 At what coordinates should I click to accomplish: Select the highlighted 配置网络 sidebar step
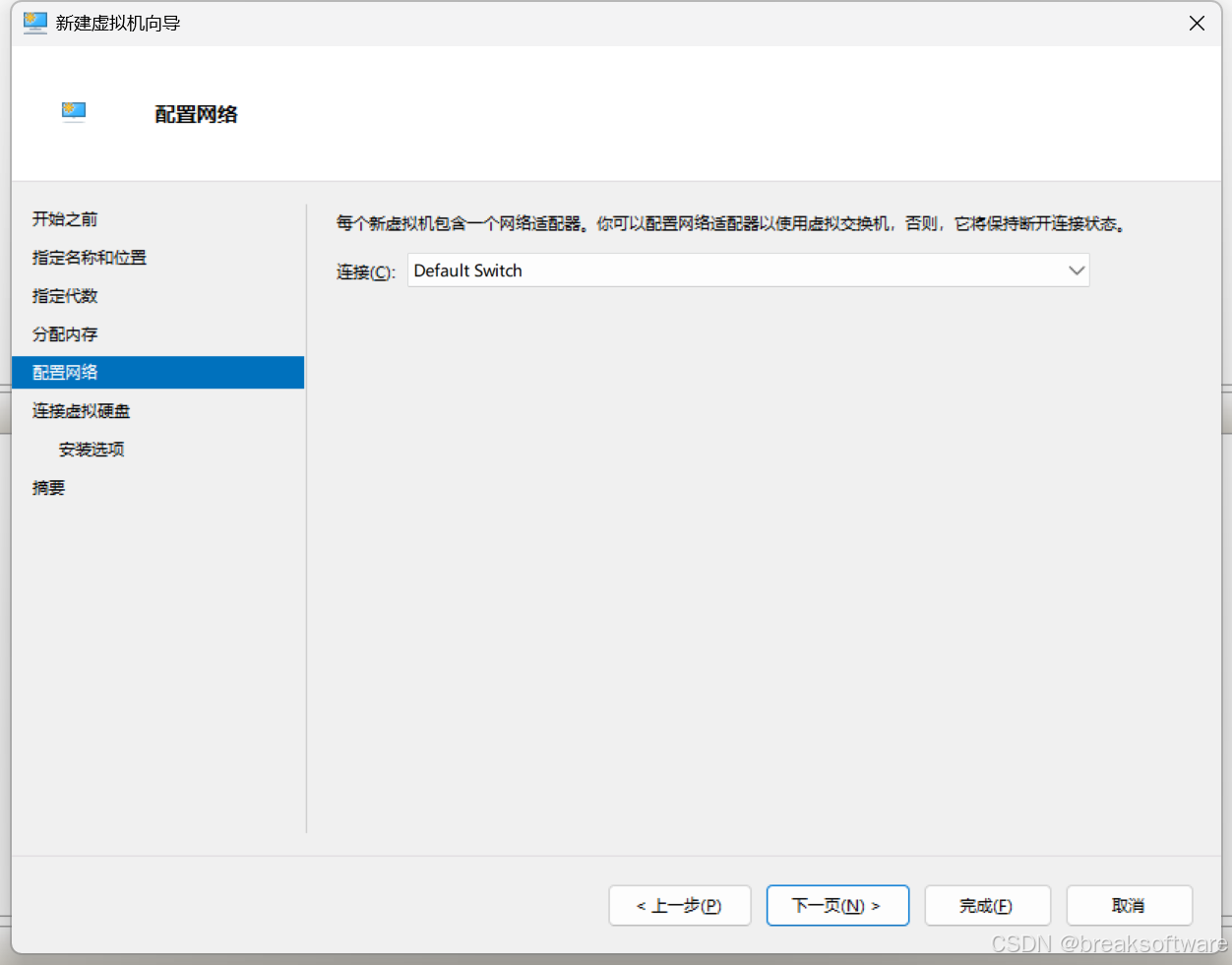pyautogui.click(x=65, y=372)
